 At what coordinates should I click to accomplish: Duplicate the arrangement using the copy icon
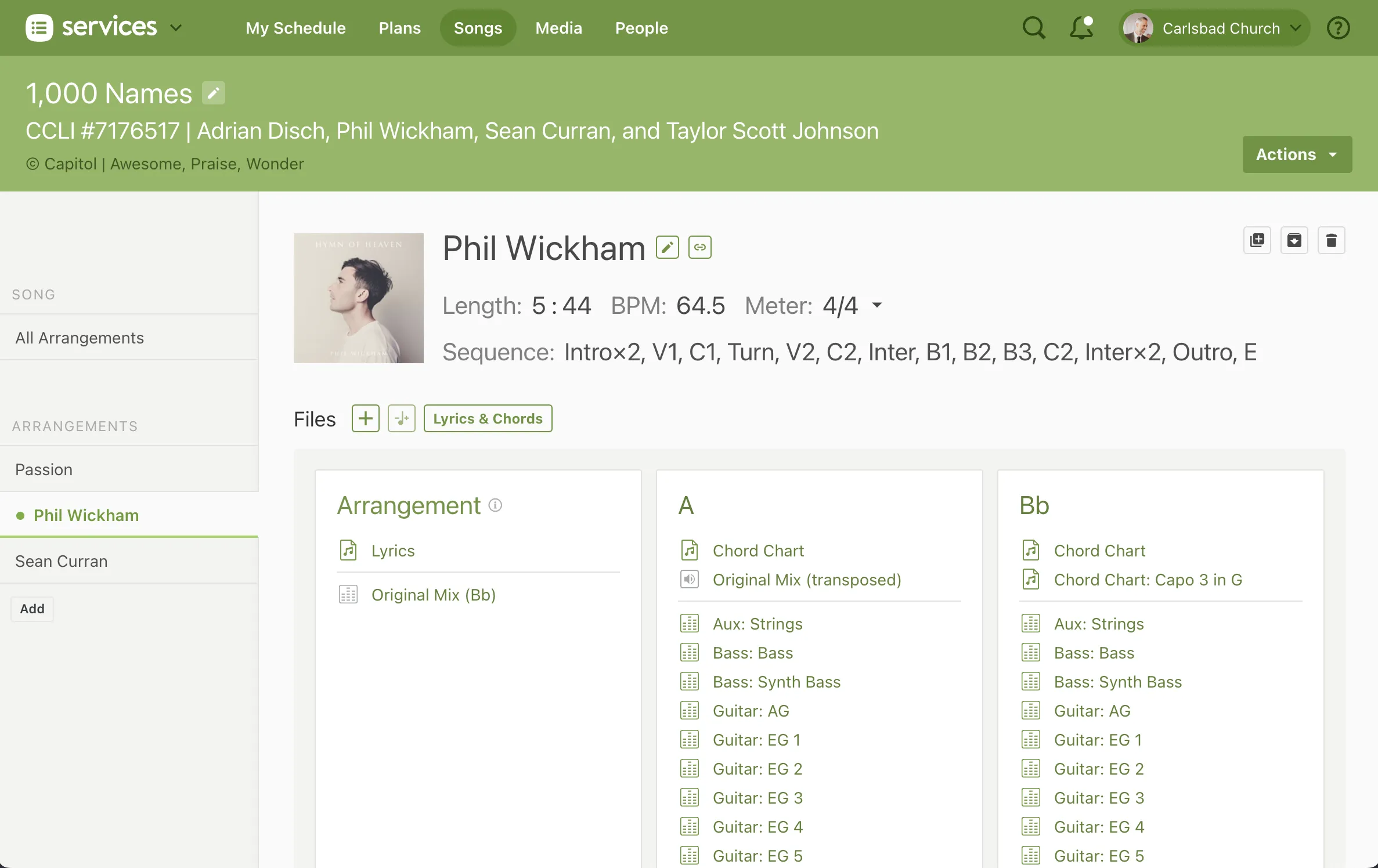tap(1257, 240)
